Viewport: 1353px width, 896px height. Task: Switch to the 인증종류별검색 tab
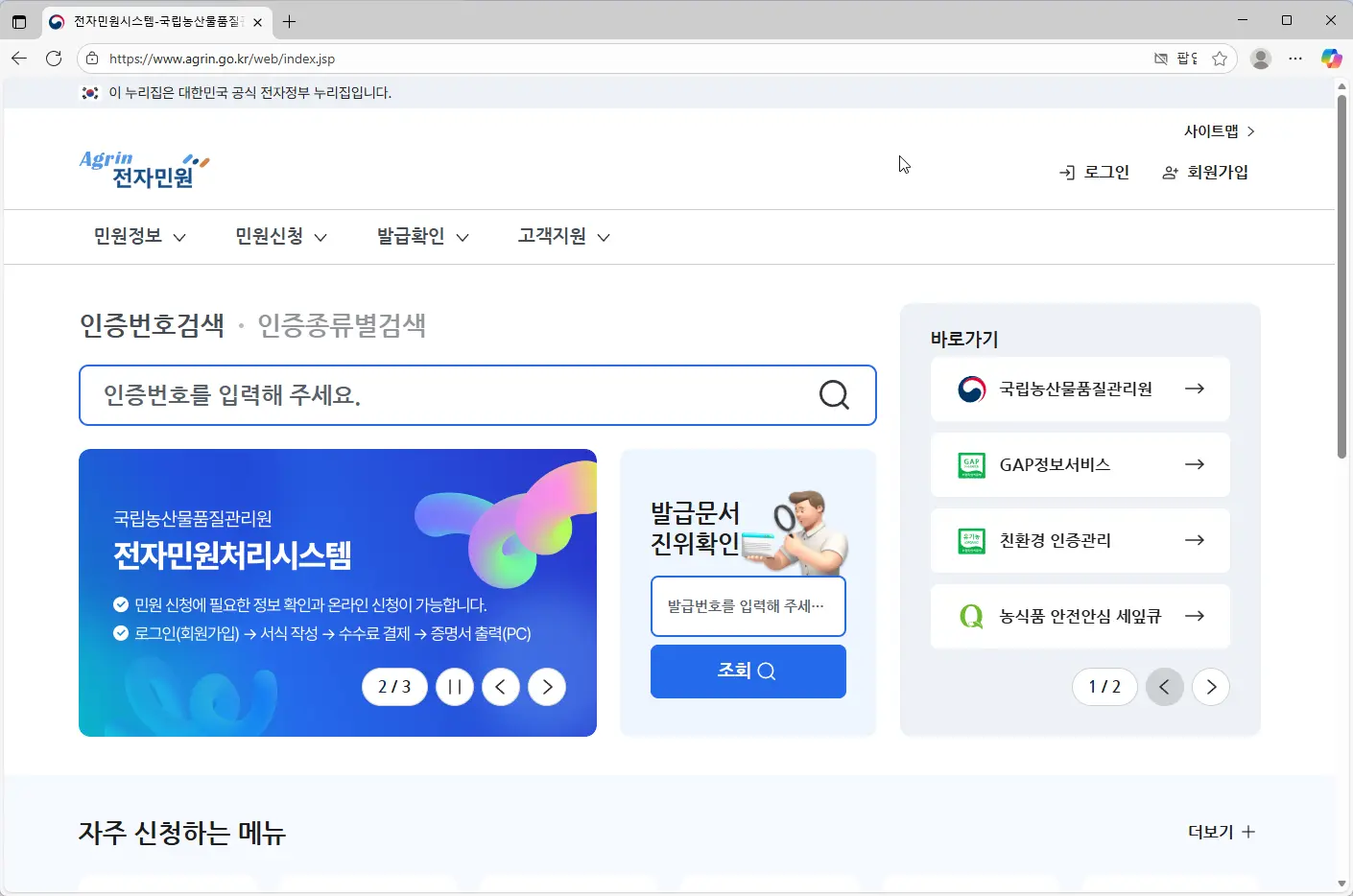coord(342,325)
